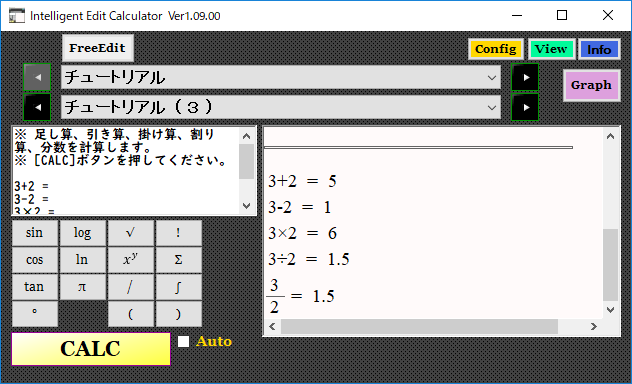632x384 pixels.
Task: Enable the Auto calculation checkbox
Action: click(183, 341)
